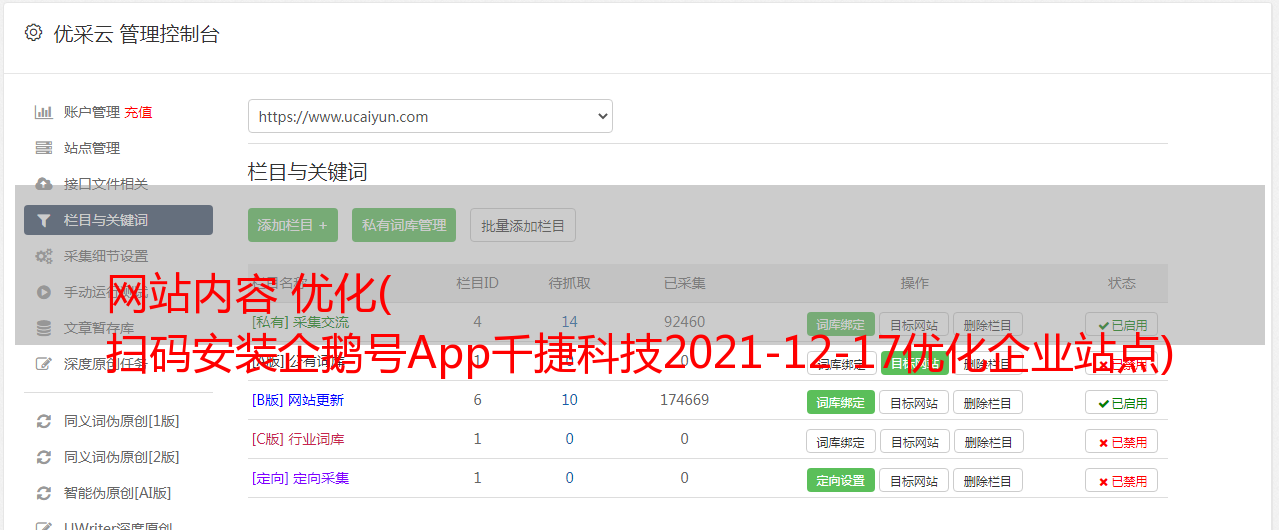Click the gears icon for 采集细节设置
This screenshot has height=530, width=1279.
pyautogui.click(x=43, y=256)
